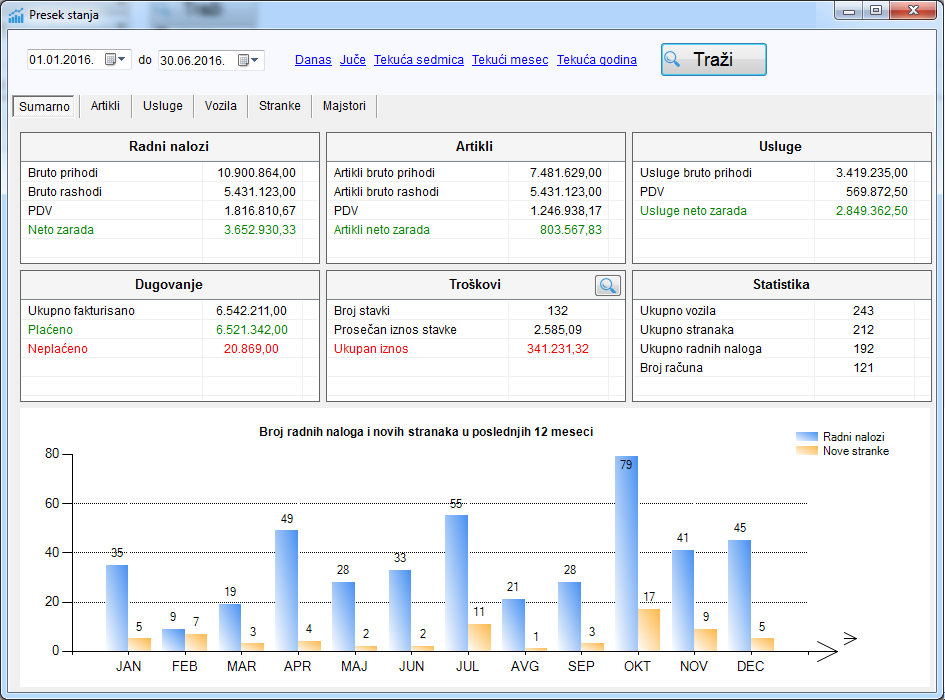This screenshot has height=700, width=945.
Task: Open the Troškovi details magnifier icon
Action: pyautogui.click(x=608, y=285)
